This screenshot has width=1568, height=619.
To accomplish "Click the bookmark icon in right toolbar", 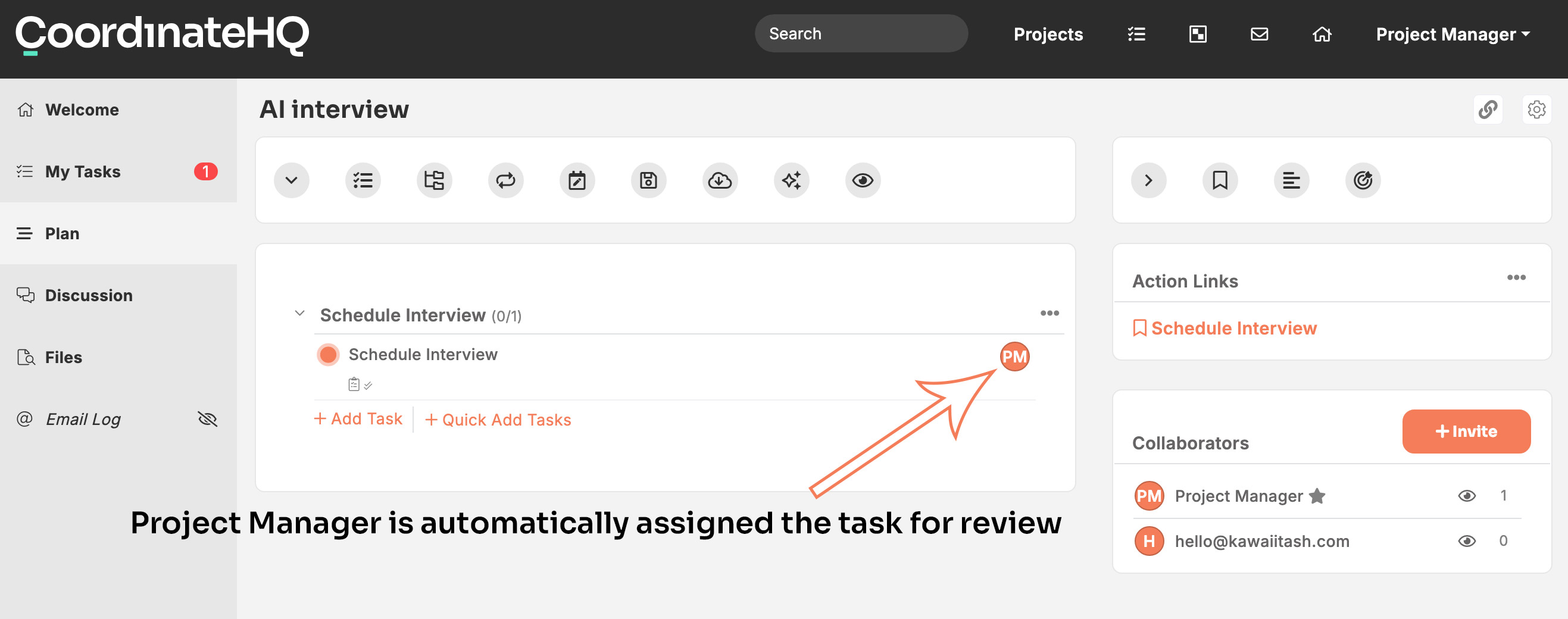I will coord(1220,180).
